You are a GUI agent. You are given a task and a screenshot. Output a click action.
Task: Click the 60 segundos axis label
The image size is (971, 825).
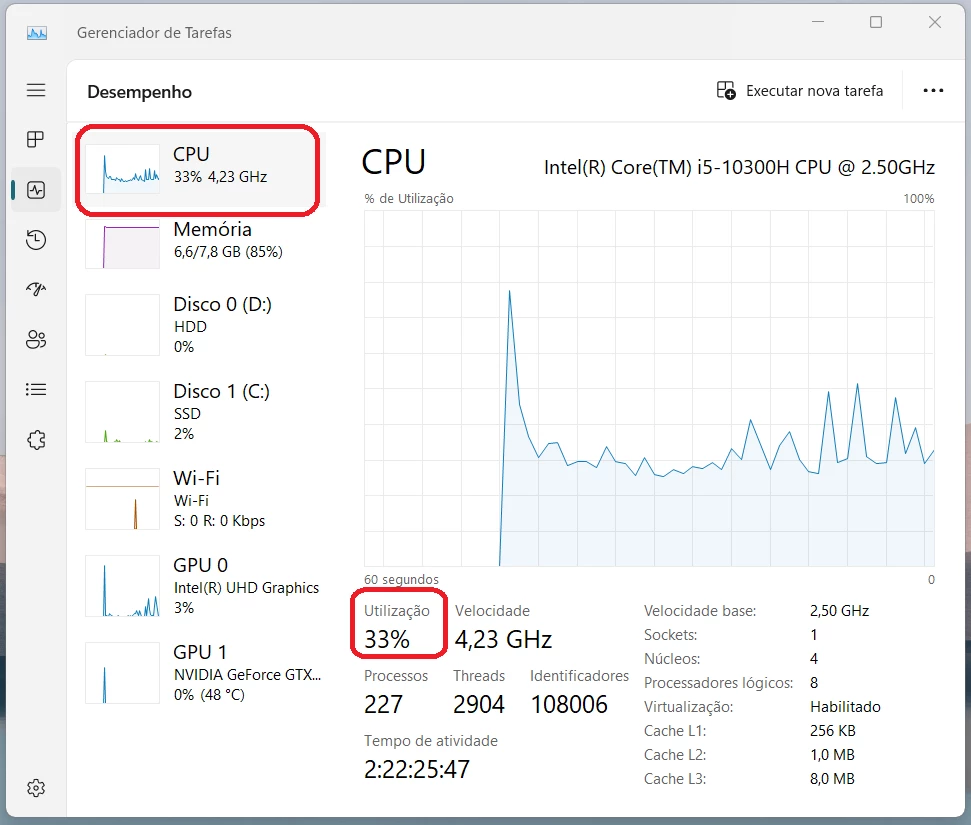pyautogui.click(x=401, y=580)
